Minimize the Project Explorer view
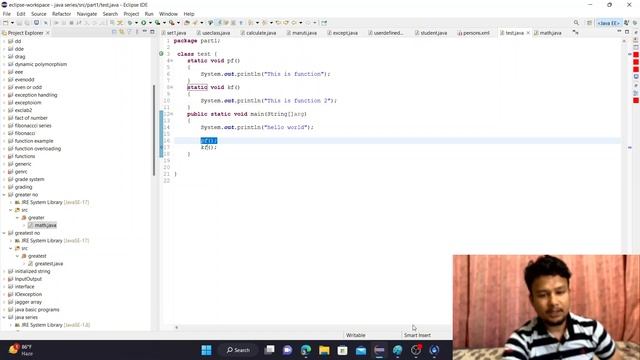 tap(144, 31)
